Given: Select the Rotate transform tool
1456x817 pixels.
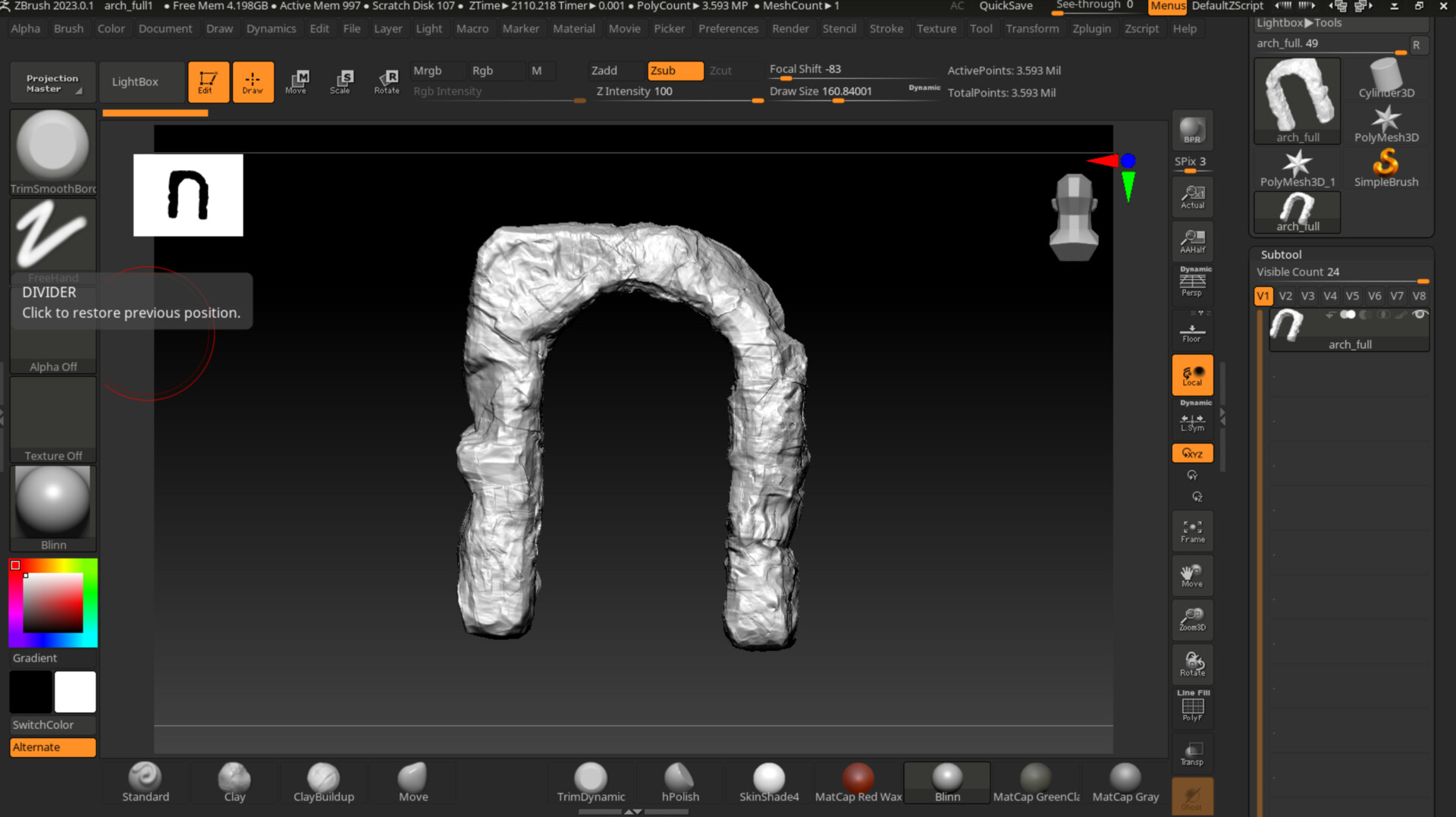Looking at the screenshot, I should coord(387,81).
